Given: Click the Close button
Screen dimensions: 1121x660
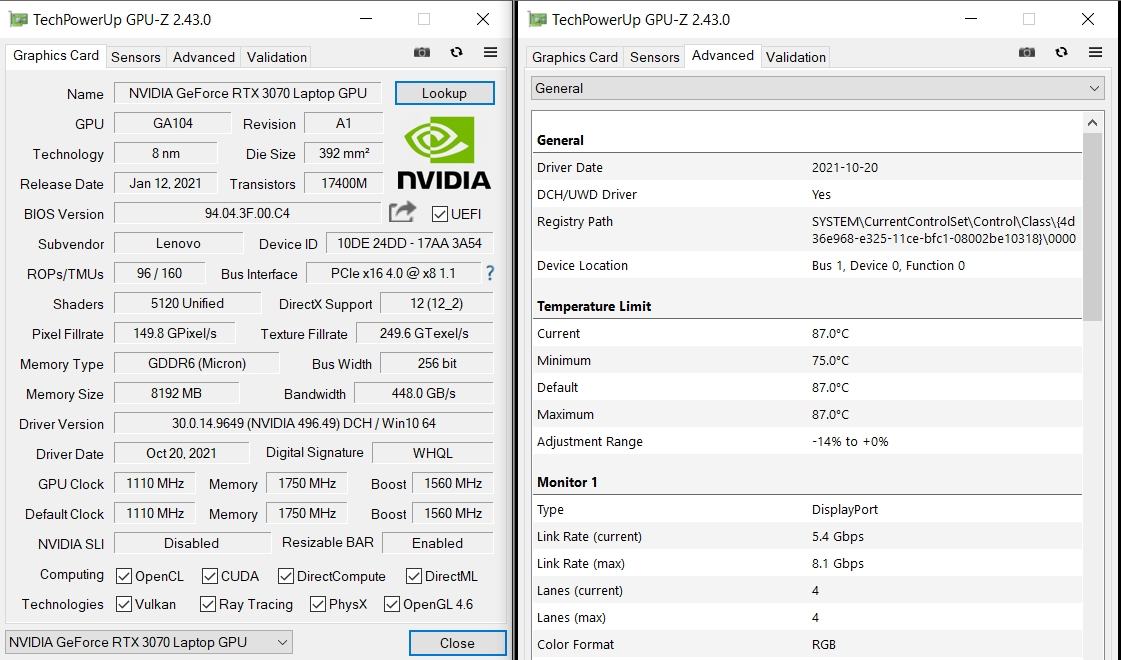Looking at the screenshot, I should [458, 643].
